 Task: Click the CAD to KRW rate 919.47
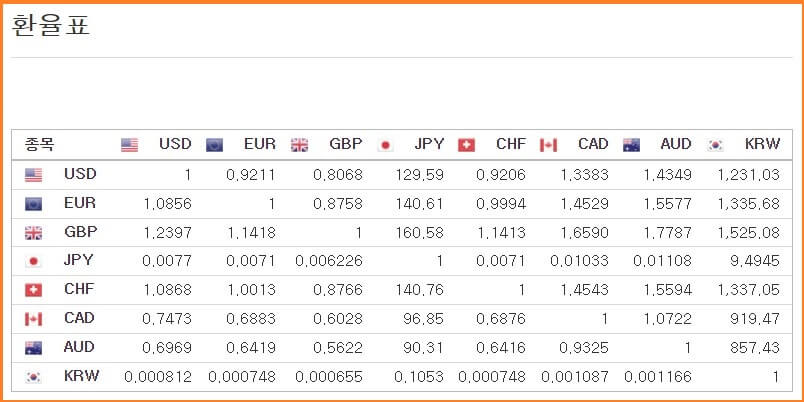click(755, 319)
